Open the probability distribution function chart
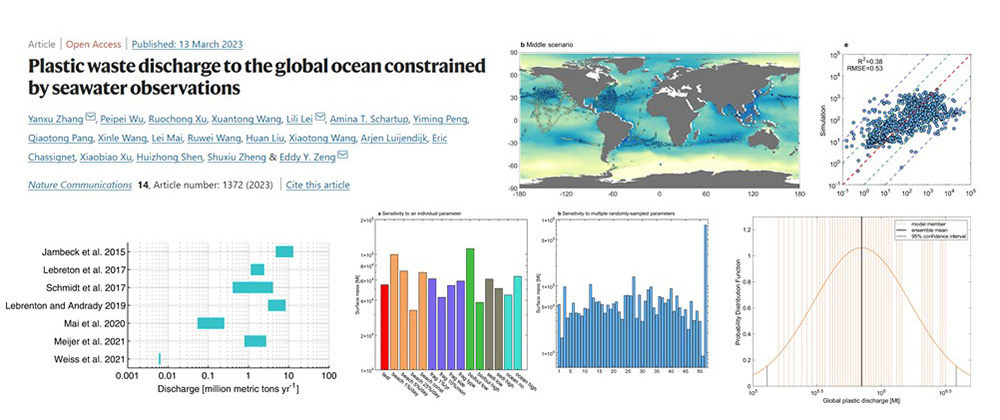Screen dimensions: 1000x420 862,301
